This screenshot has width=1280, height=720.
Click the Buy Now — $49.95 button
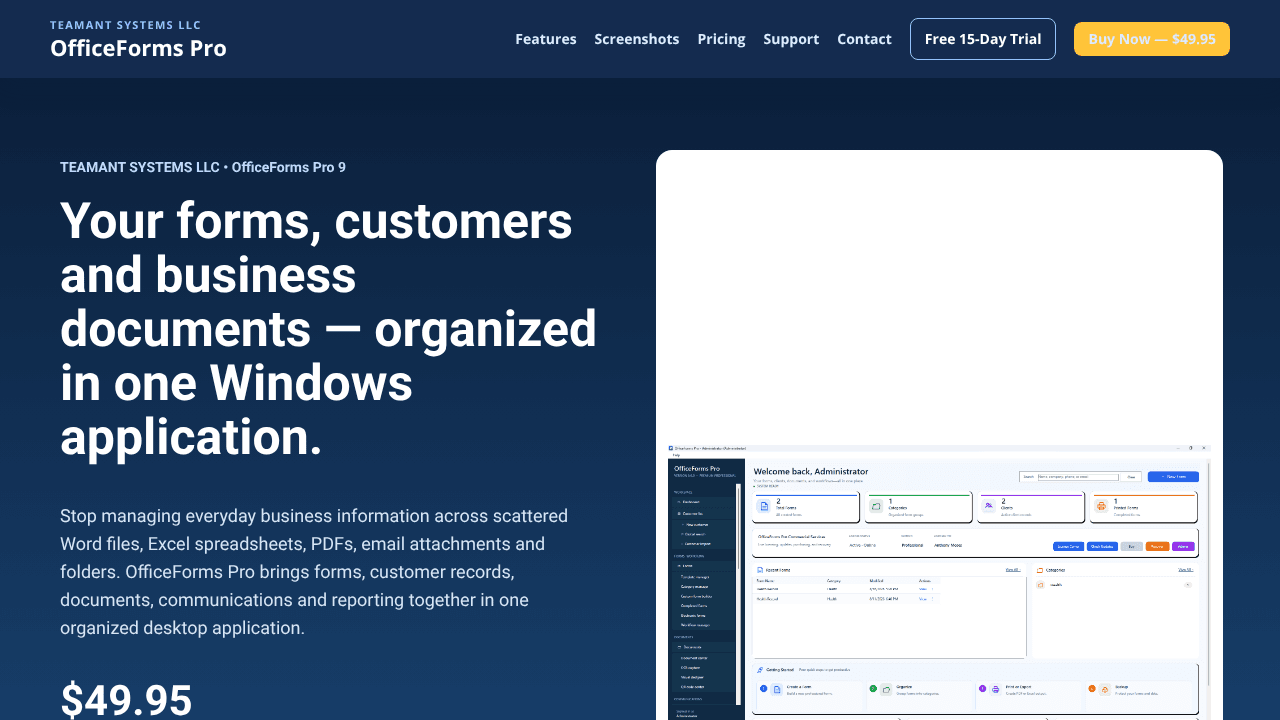(x=1152, y=39)
